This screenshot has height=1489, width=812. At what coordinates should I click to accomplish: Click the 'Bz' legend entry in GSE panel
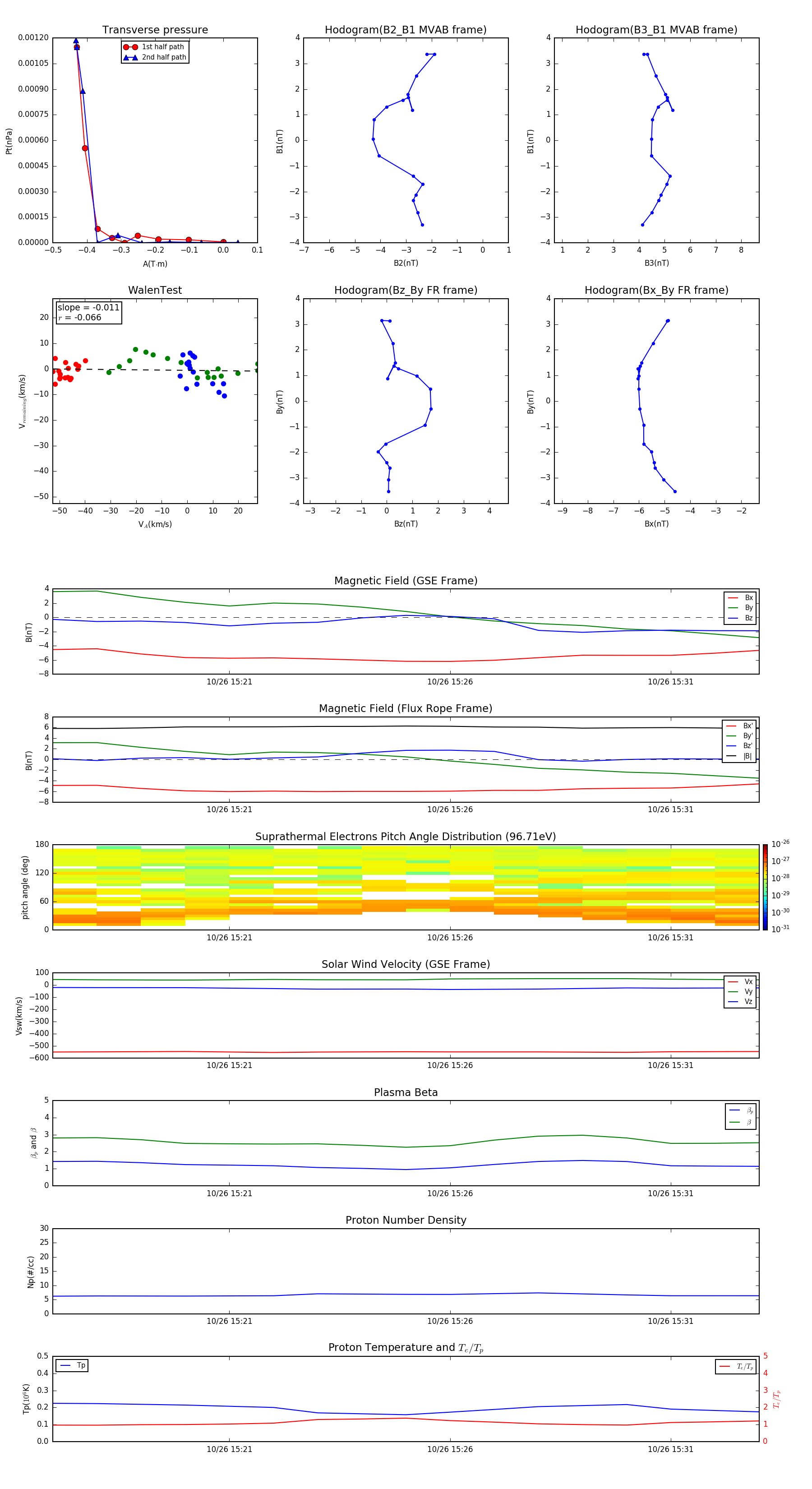point(741,618)
